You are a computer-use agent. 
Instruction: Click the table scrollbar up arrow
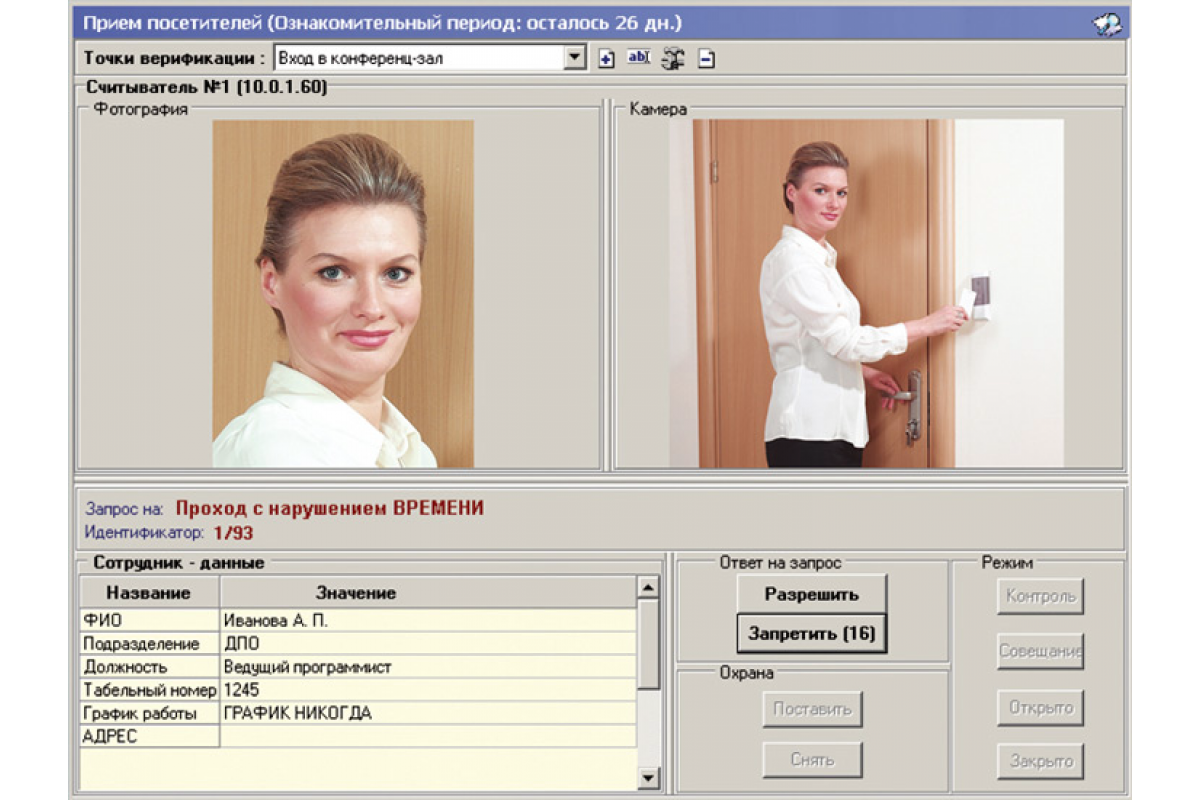pos(649,588)
